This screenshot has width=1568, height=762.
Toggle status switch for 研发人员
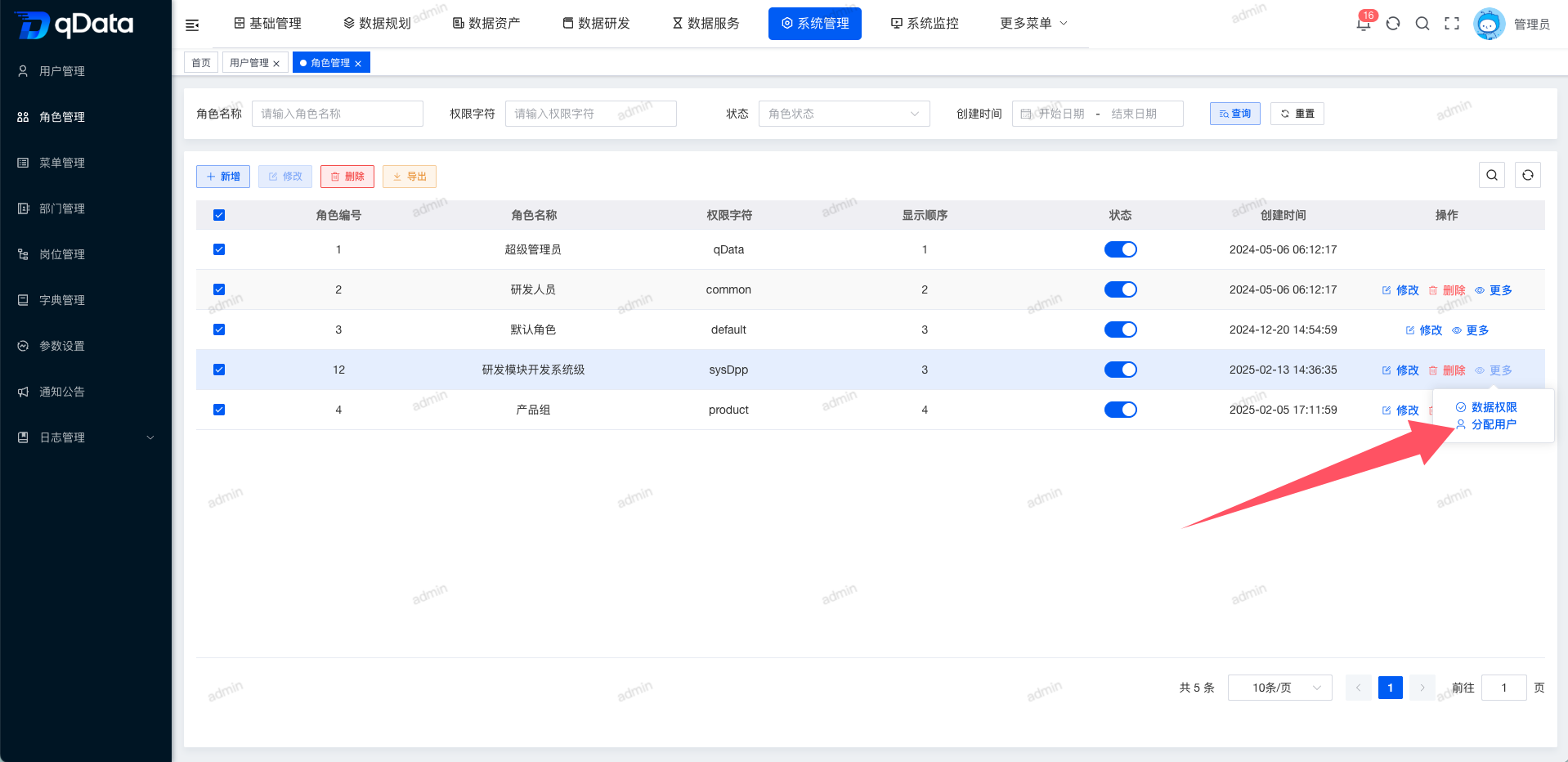pyautogui.click(x=1120, y=289)
